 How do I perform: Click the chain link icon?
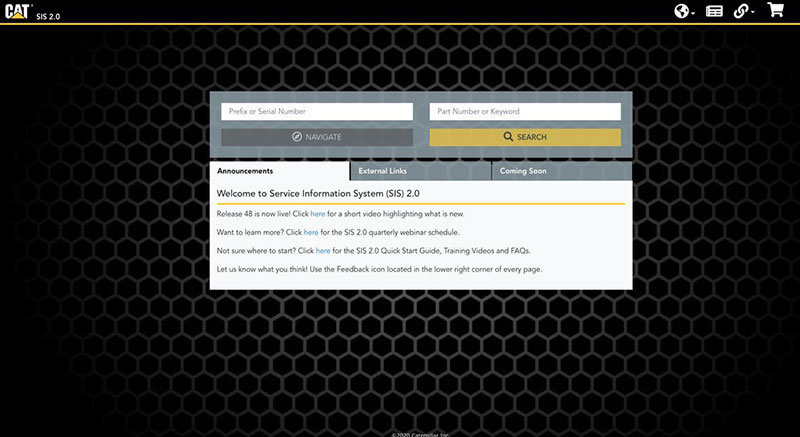pyautogui.click(x=742, y=12)
